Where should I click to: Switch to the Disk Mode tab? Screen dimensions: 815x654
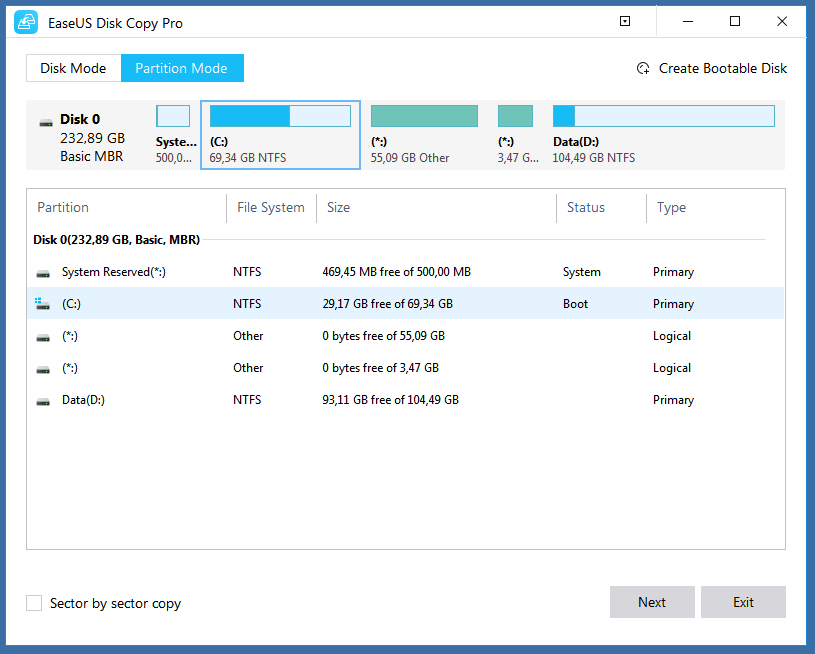(73, 68)
